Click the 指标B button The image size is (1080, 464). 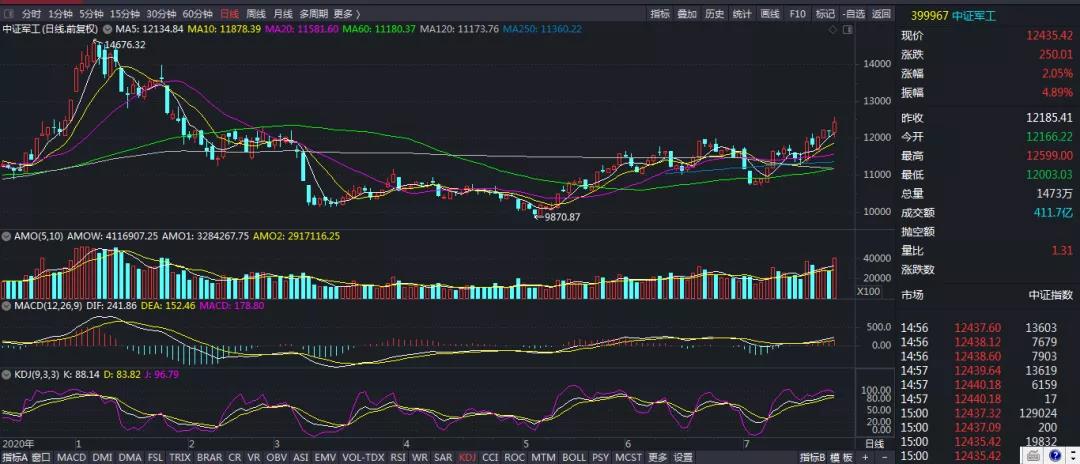tap(813, 457)
